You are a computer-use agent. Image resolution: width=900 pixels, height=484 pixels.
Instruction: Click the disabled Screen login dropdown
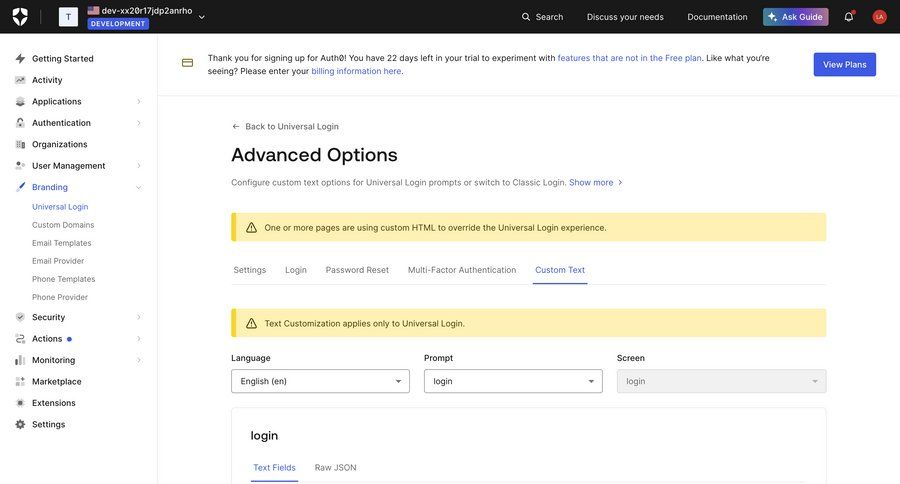point(721,381)
